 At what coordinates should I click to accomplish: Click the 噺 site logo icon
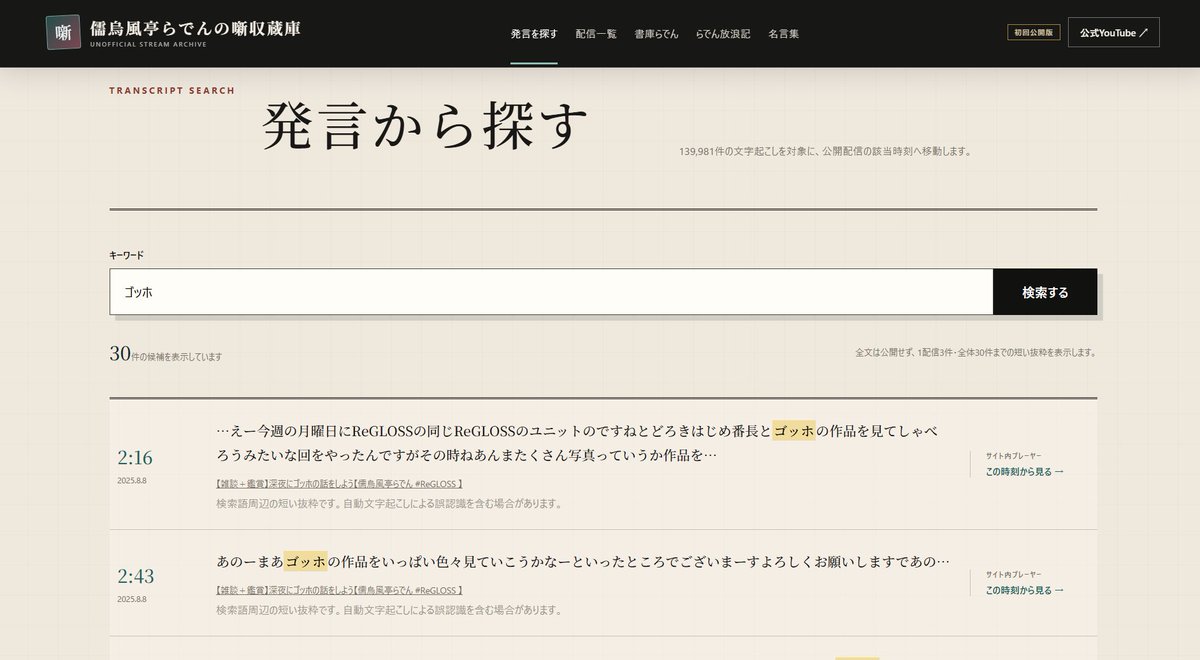64,32
